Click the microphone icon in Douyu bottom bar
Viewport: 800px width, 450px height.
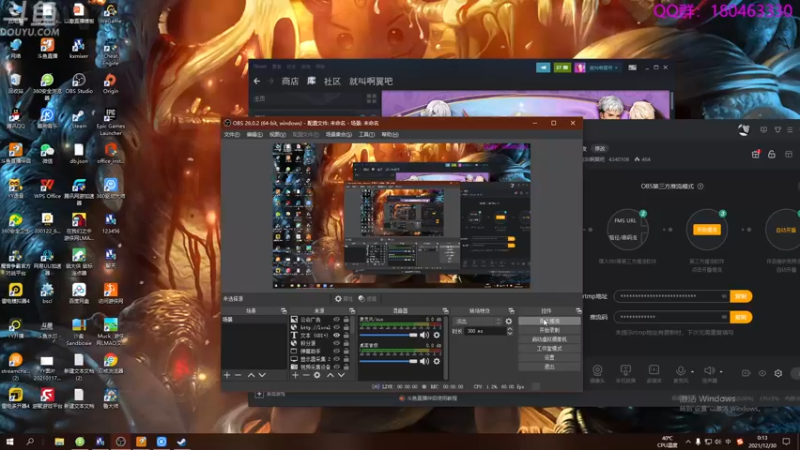(x=680, y=370)
